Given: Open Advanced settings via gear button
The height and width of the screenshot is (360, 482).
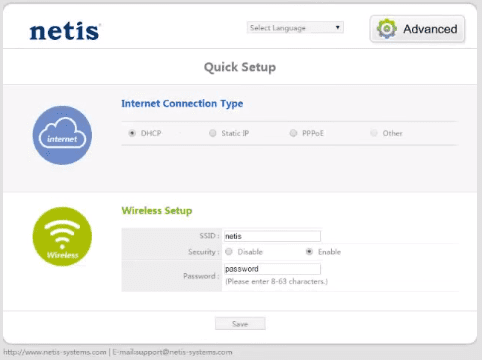Looking at the screenshot, I should point(417,29).
